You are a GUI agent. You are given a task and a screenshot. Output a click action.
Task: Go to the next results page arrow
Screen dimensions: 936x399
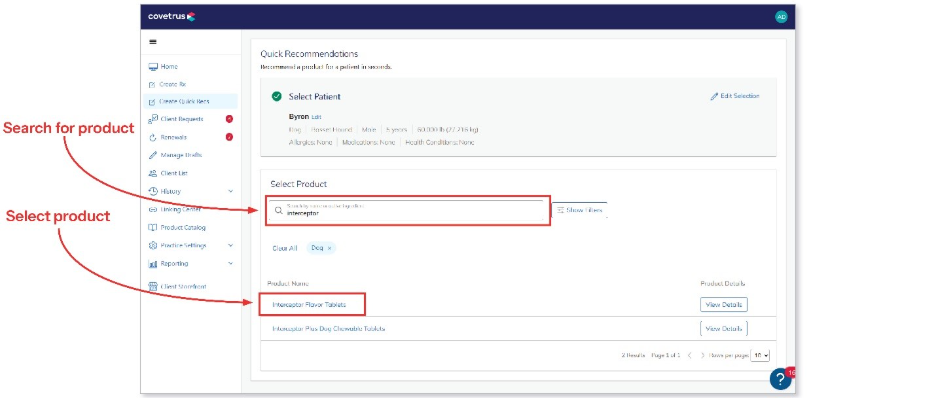click(703, 355)
